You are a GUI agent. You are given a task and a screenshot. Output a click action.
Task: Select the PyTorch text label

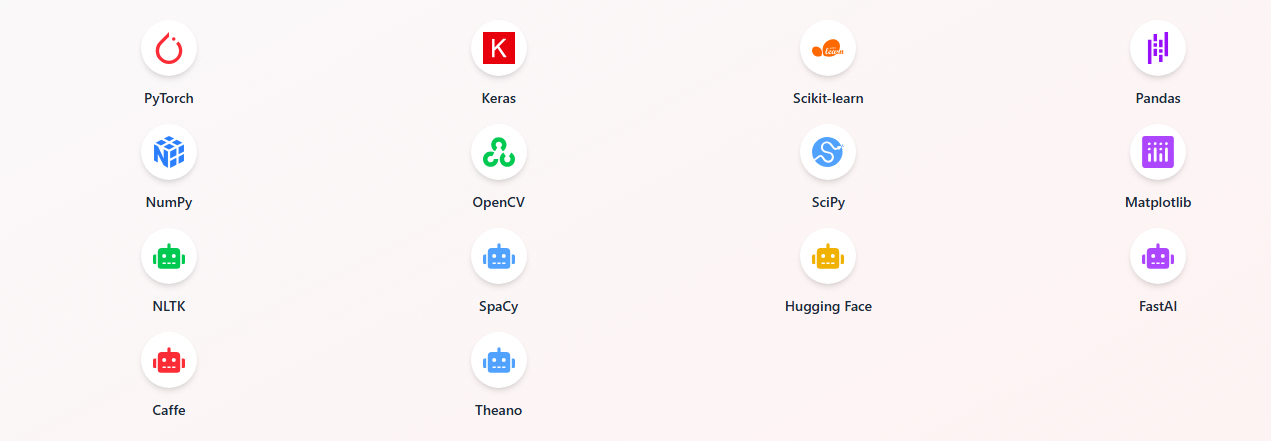[x=169, y=99]
